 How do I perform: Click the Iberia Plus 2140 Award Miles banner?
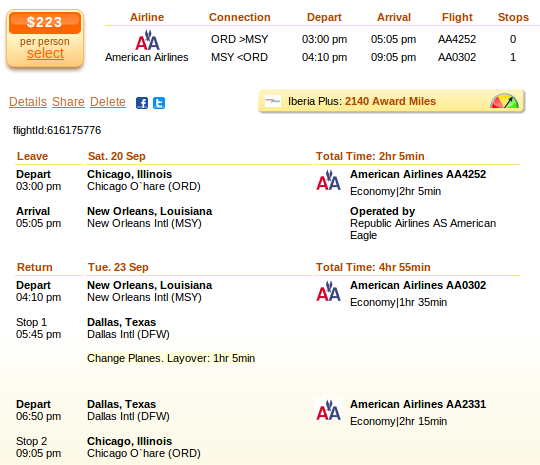click(391, 101)
